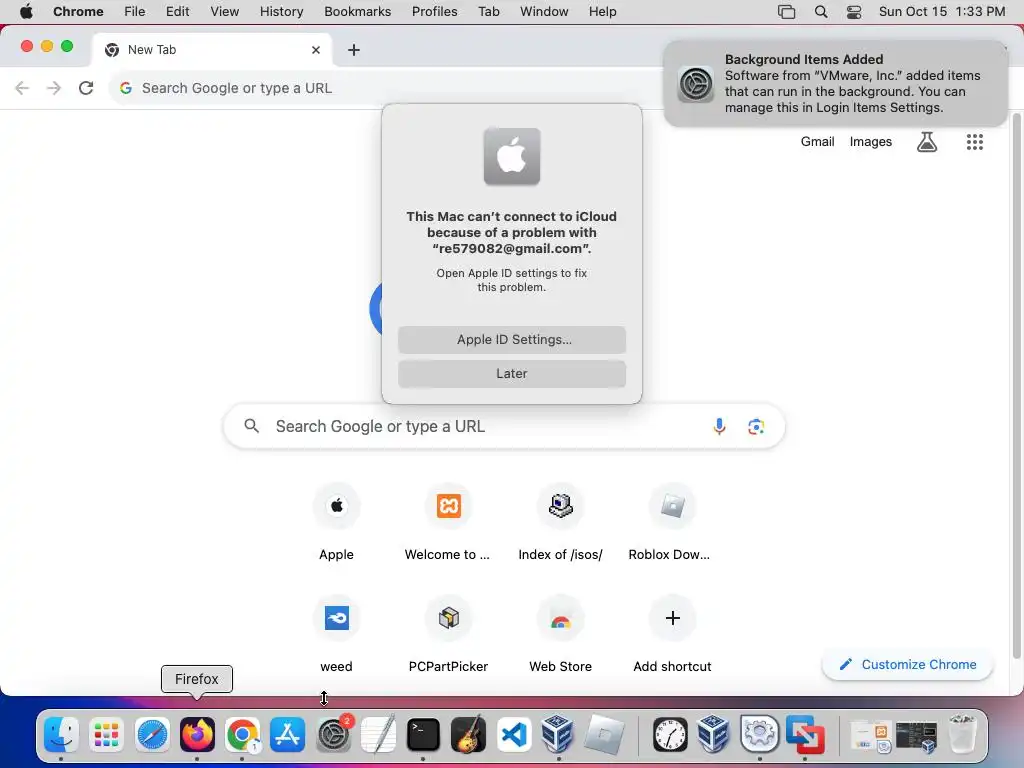Open the Roblox dock icon
Screen dimensions: 1024x768
[x=604, y=735]
